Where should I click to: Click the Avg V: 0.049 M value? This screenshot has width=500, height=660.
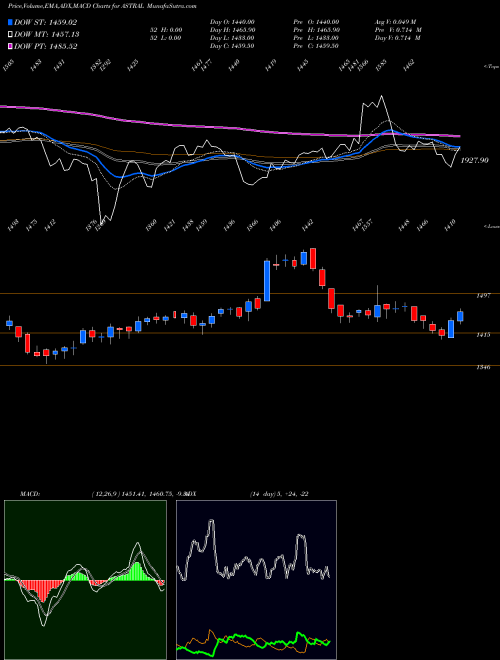[x=395, y=22]
